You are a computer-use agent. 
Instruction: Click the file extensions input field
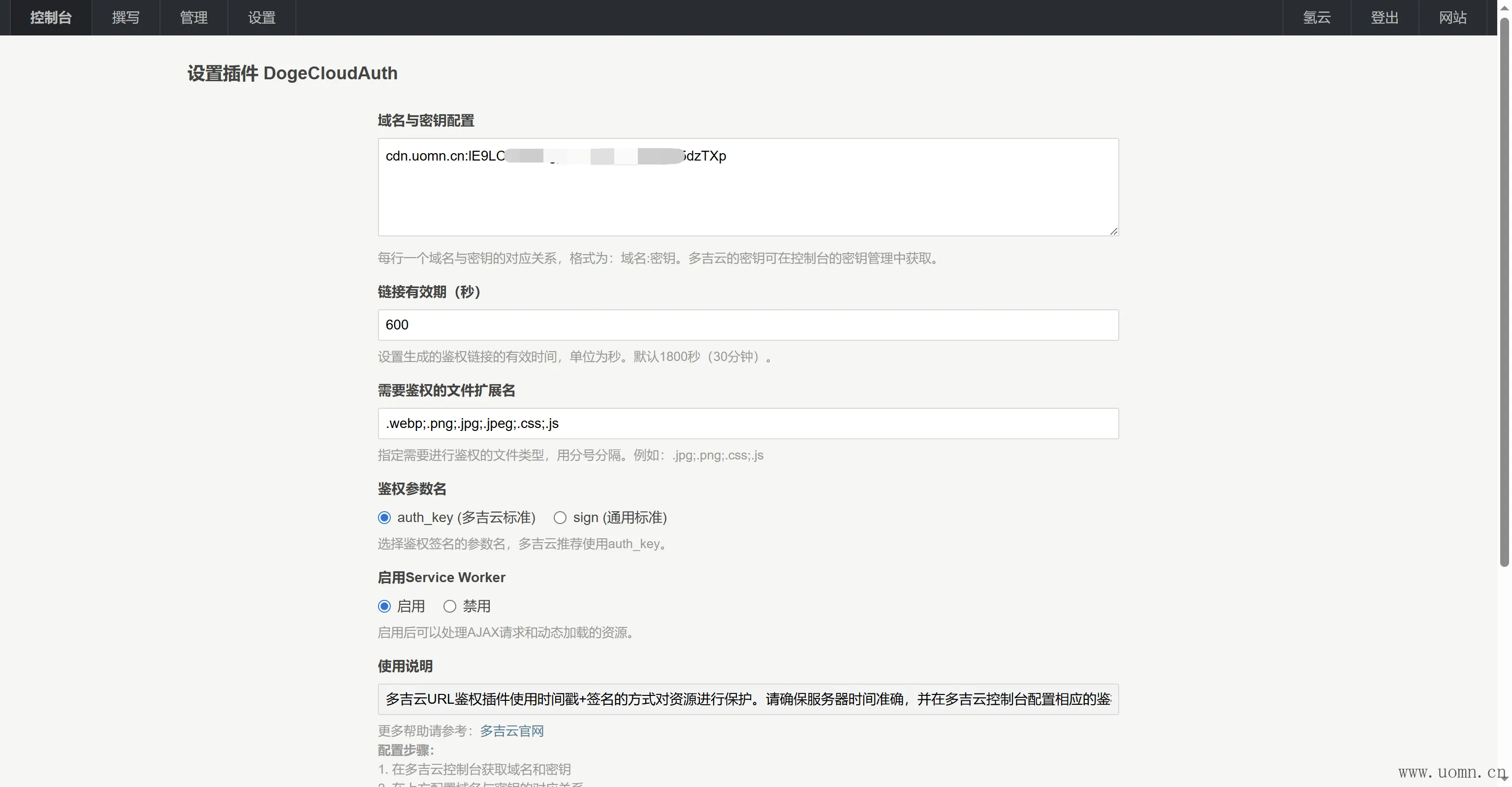coord(748,424)
